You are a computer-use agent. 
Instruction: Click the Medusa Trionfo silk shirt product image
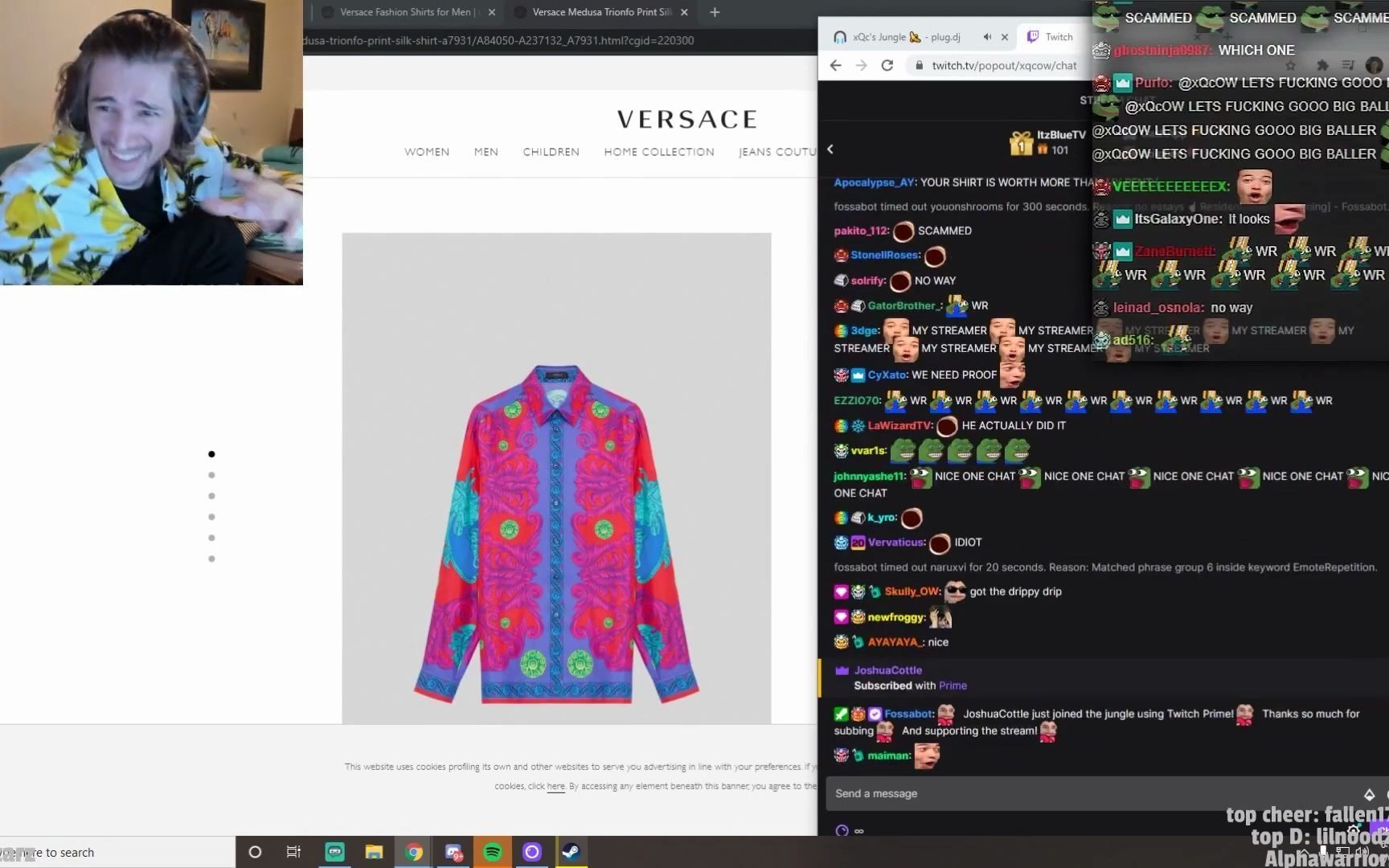click(556, 478)
